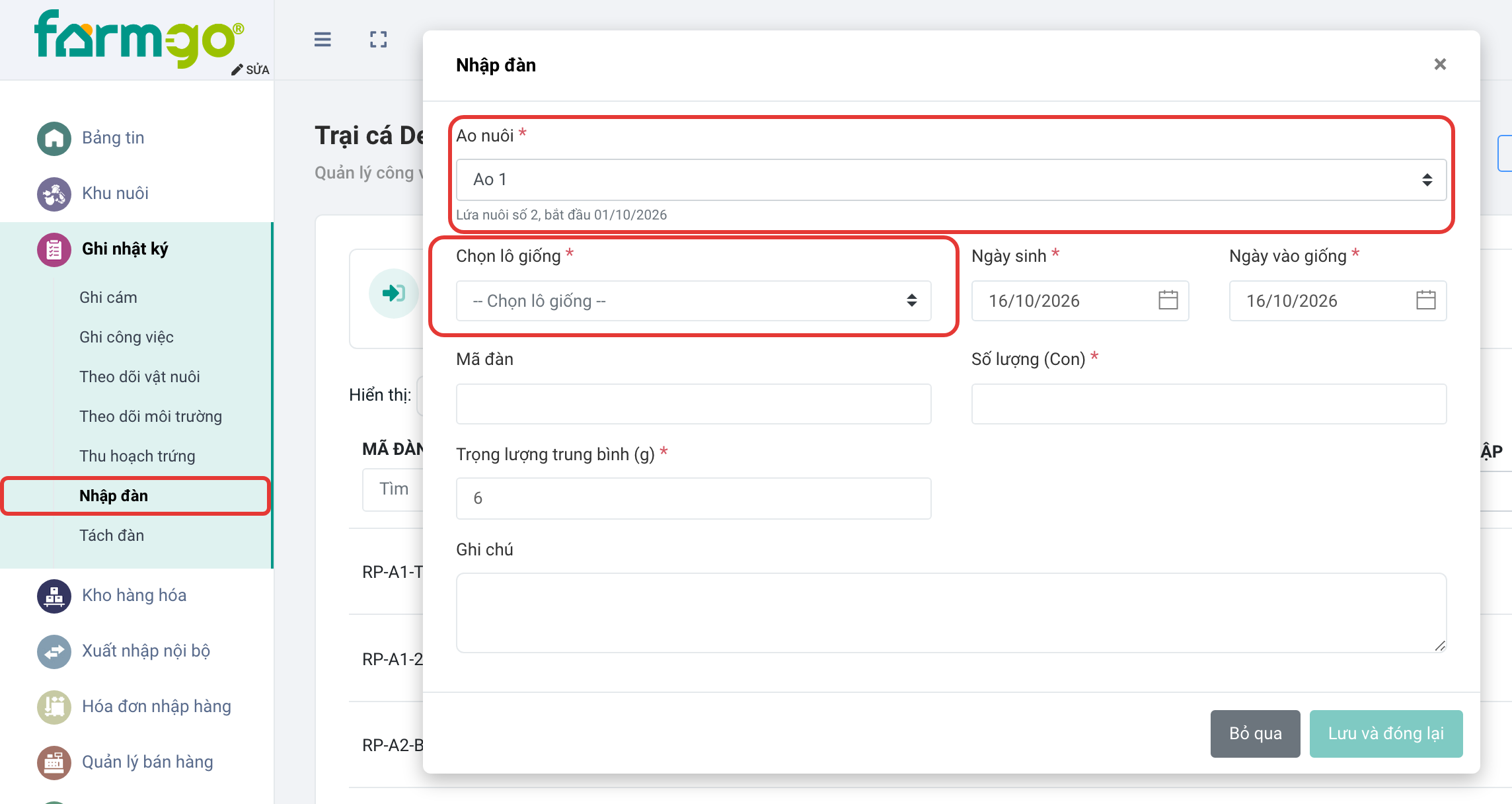Open Theo dõi vật nuôi submenu item
1512x804 pixels.
[139, 377]
